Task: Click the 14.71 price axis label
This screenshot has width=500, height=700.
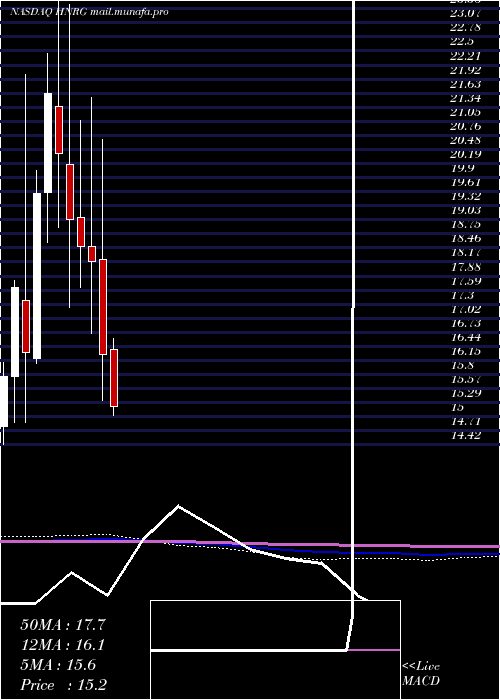Action: [466, 421]
